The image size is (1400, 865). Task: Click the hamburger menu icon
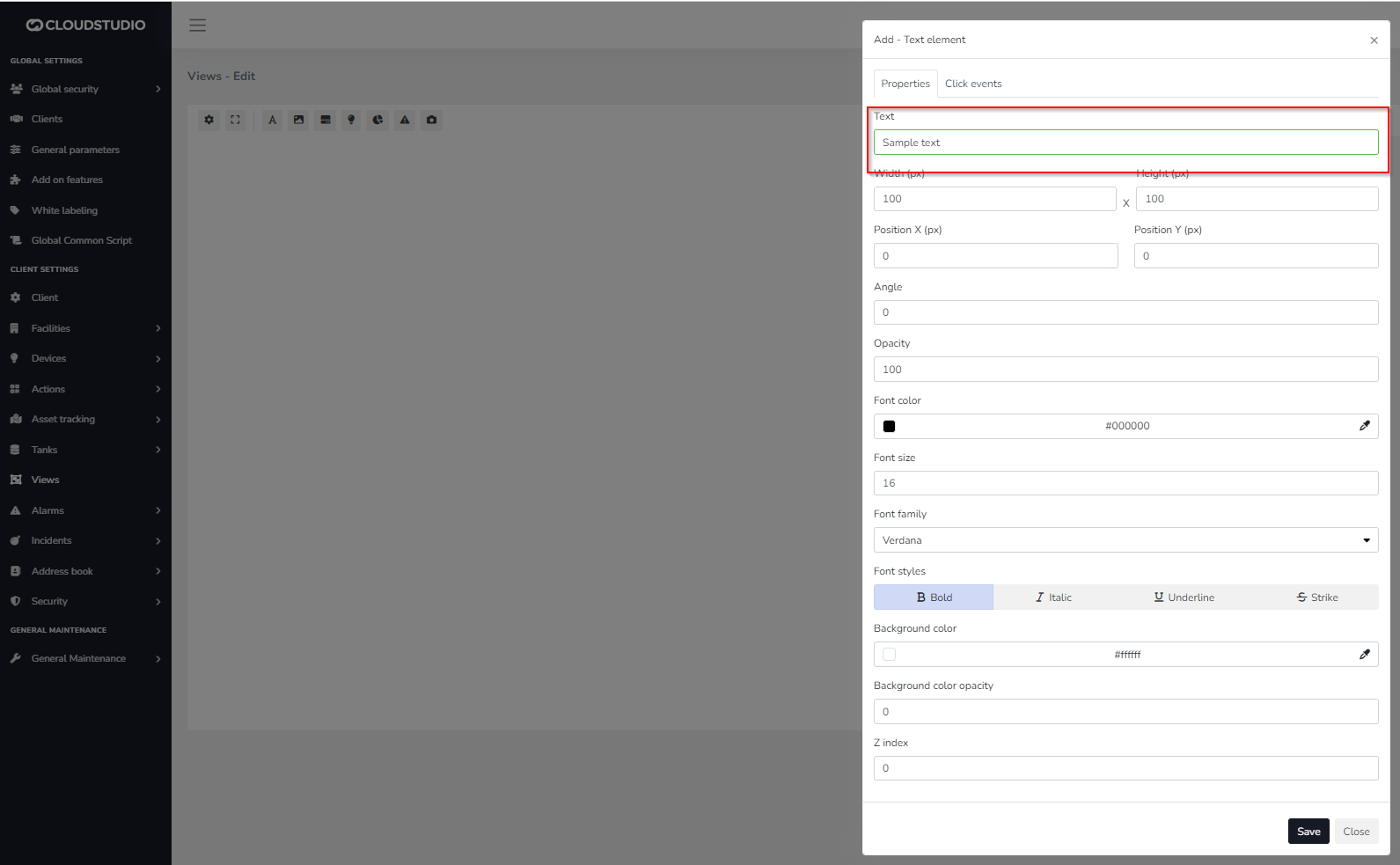[x=198, y=26]
